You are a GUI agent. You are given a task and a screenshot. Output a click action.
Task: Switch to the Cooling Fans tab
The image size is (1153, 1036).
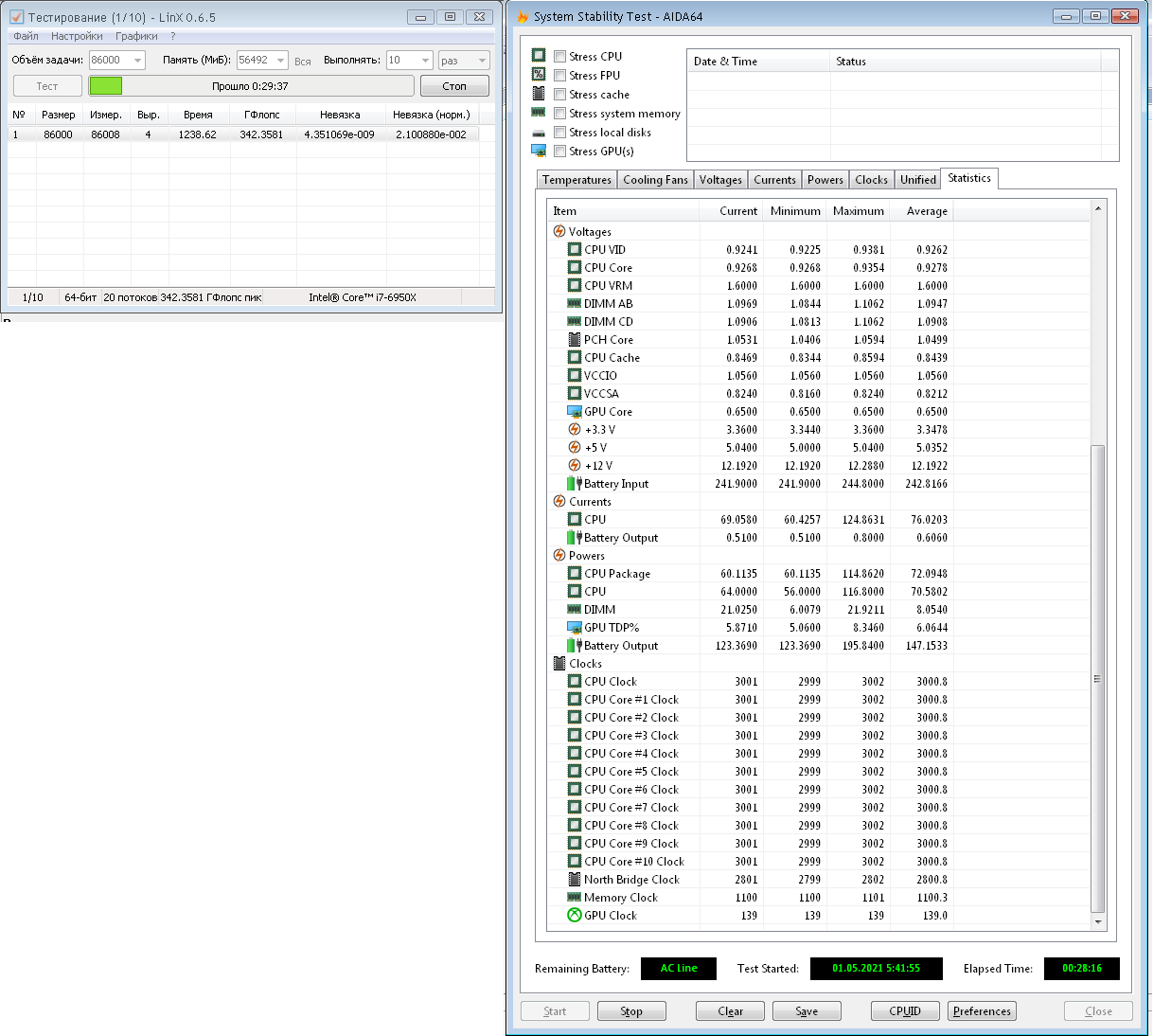click(655, 180)
